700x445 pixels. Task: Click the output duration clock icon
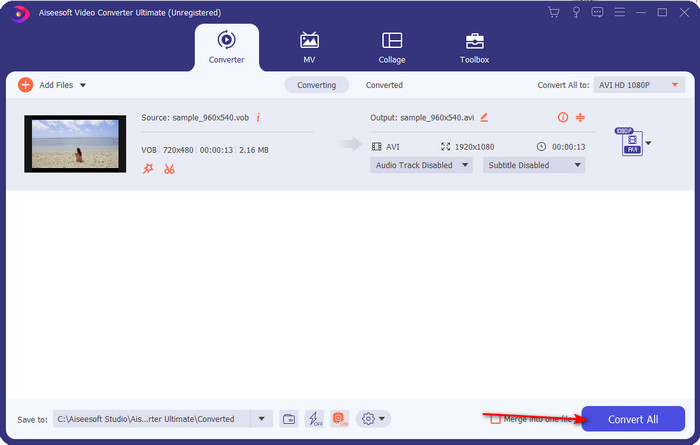541,146
